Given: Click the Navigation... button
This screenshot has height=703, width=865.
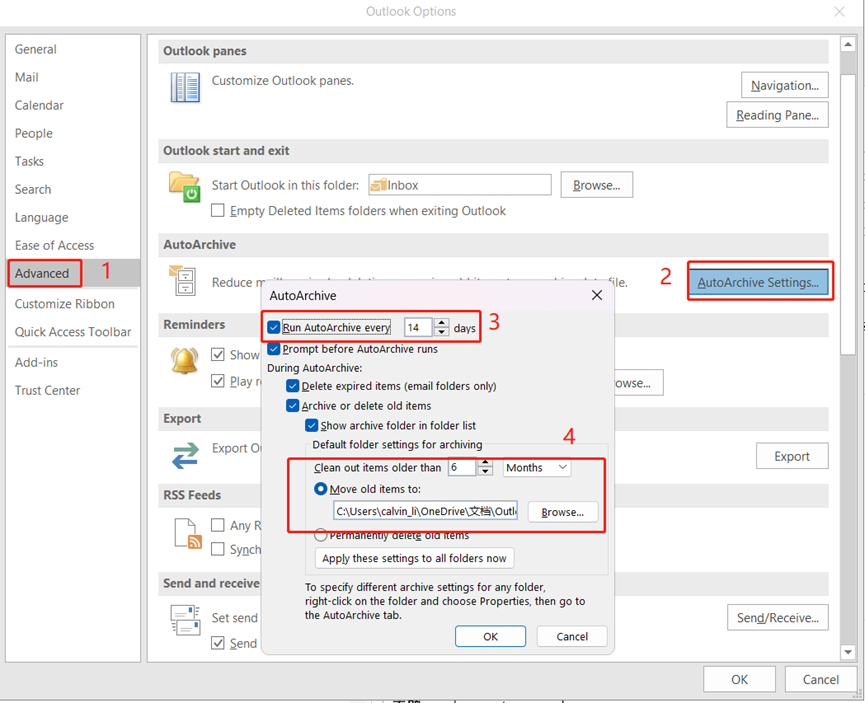Looking at the screenshot, I should 784,85.
